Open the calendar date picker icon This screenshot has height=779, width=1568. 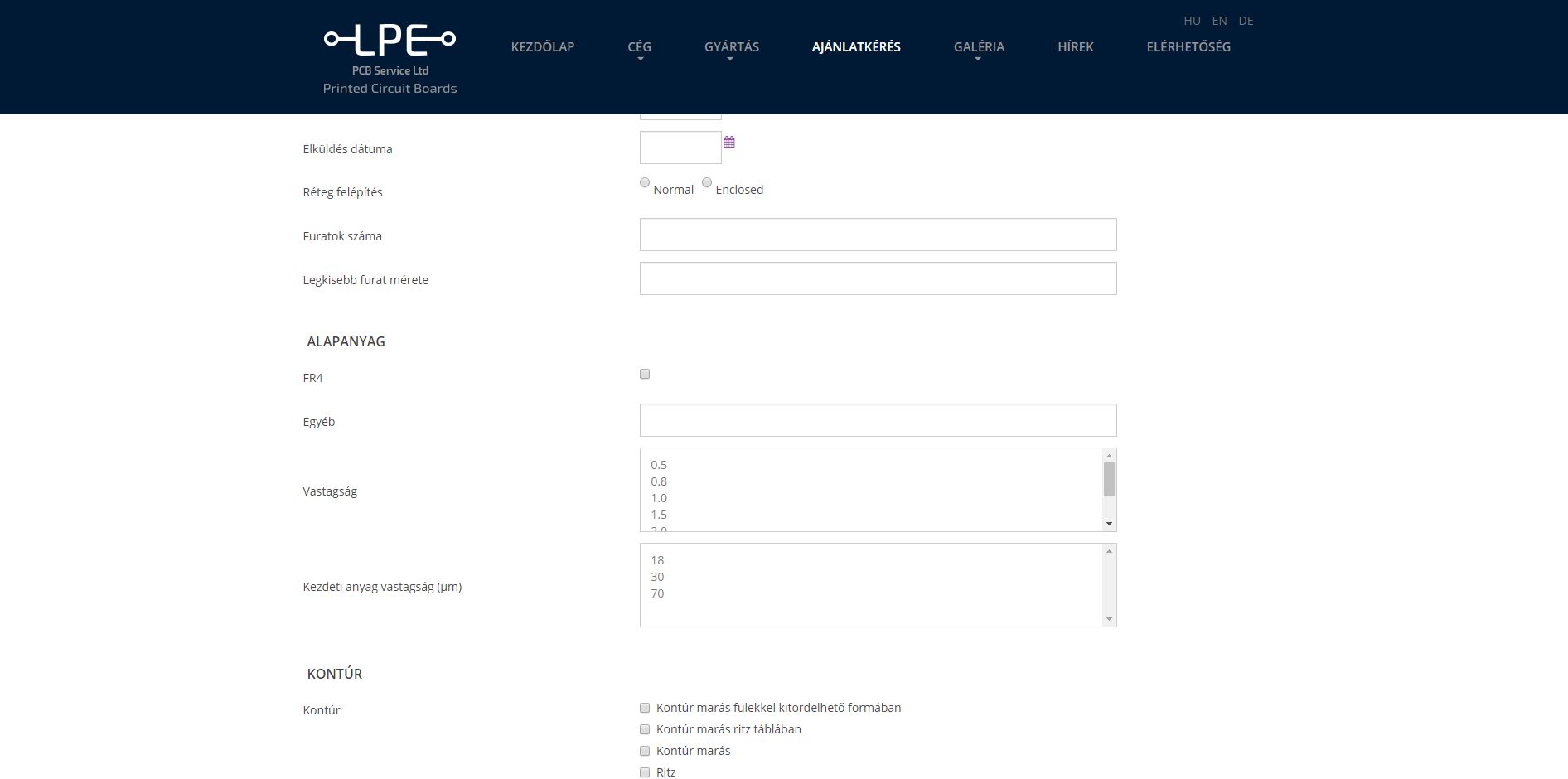[x=729, y=143]
